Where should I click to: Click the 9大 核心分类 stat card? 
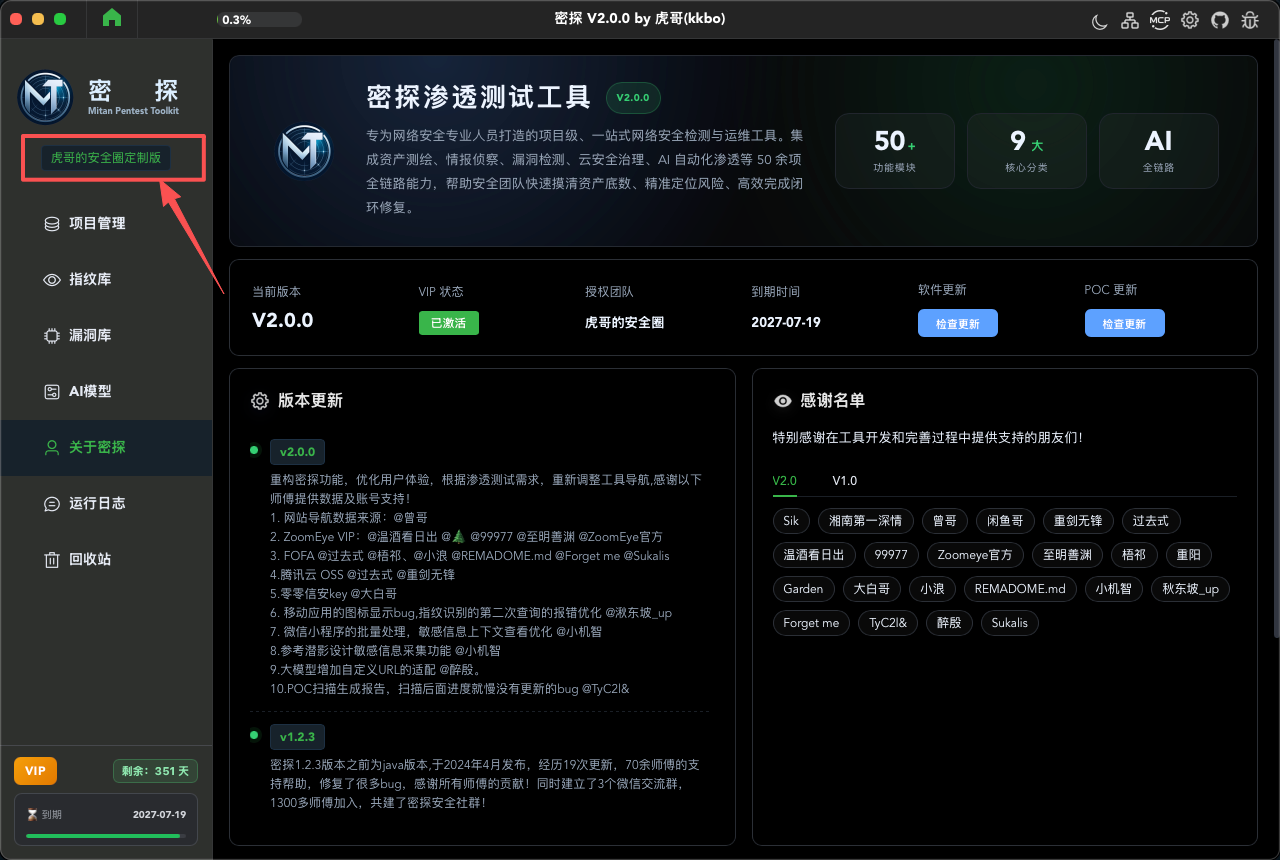(x=1027, y=151)
